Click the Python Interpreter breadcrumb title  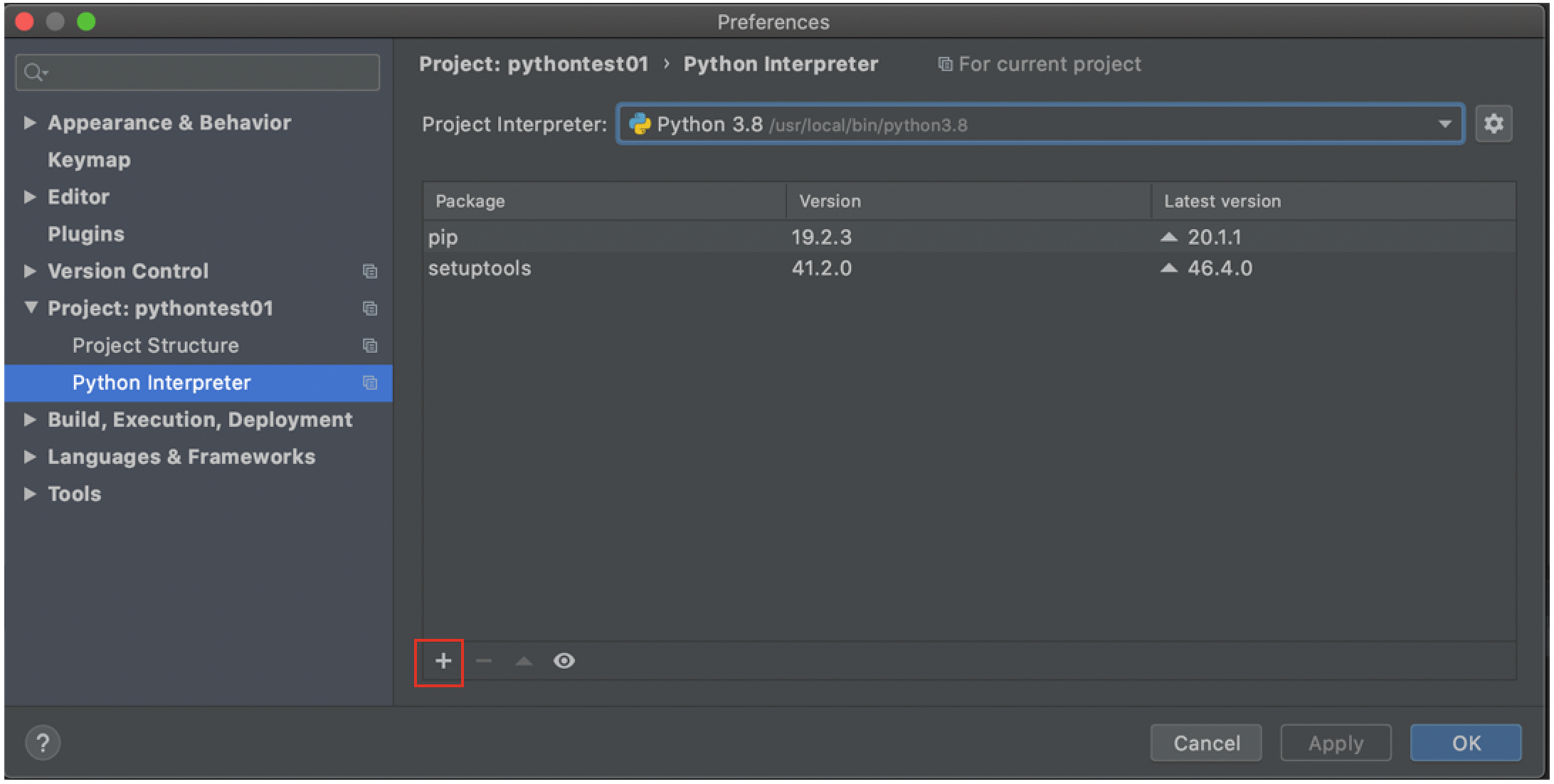click(781, 64)
